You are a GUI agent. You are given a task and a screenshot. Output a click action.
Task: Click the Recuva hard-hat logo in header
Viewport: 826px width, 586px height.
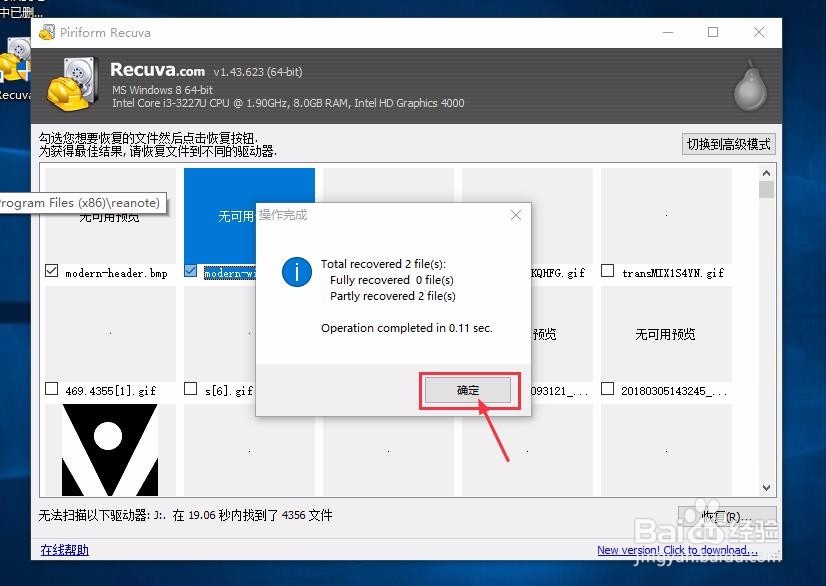(73, 84)
